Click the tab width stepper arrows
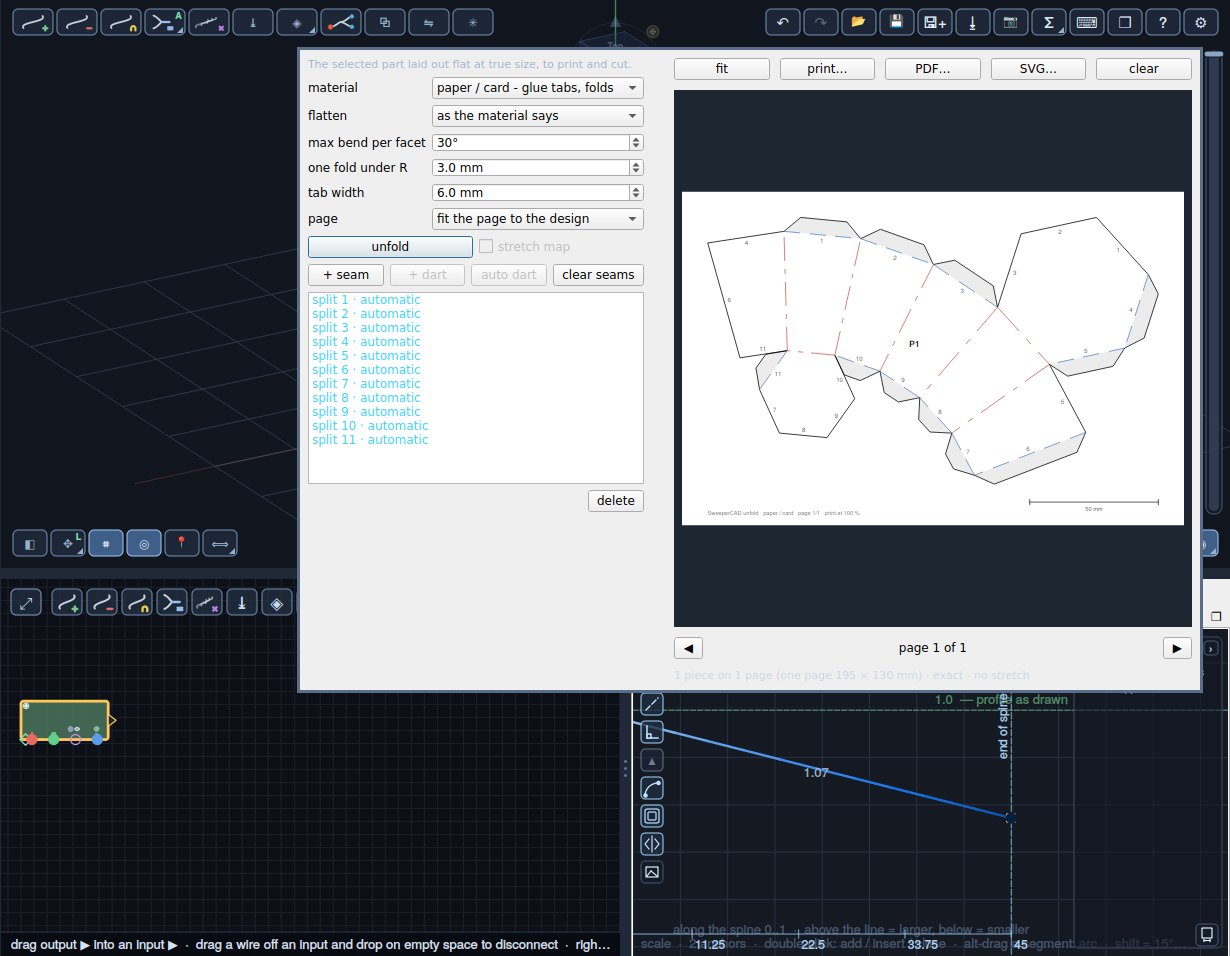The width and height of the screenshot is (1230, 956). (636, 193)
